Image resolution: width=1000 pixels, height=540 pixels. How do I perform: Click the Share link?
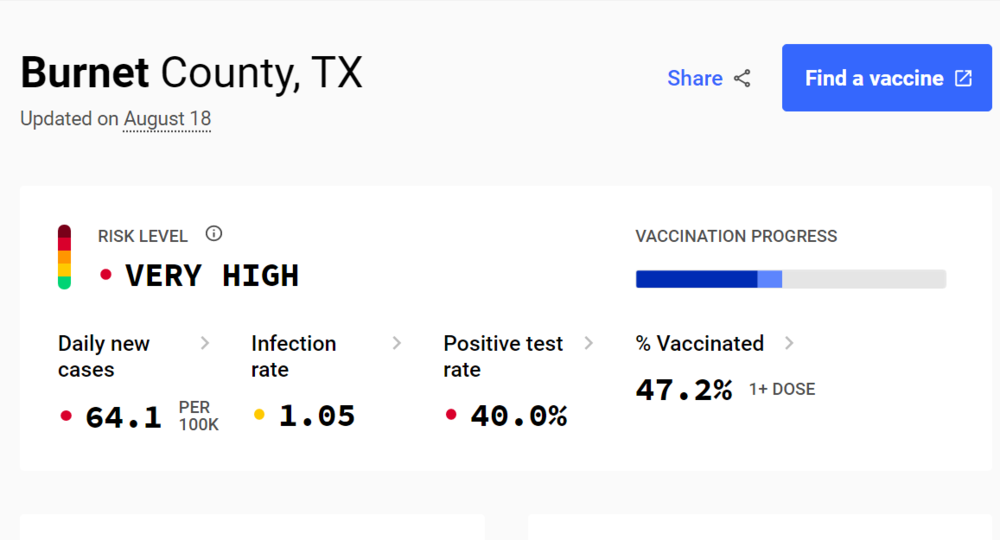coord(695,78)
